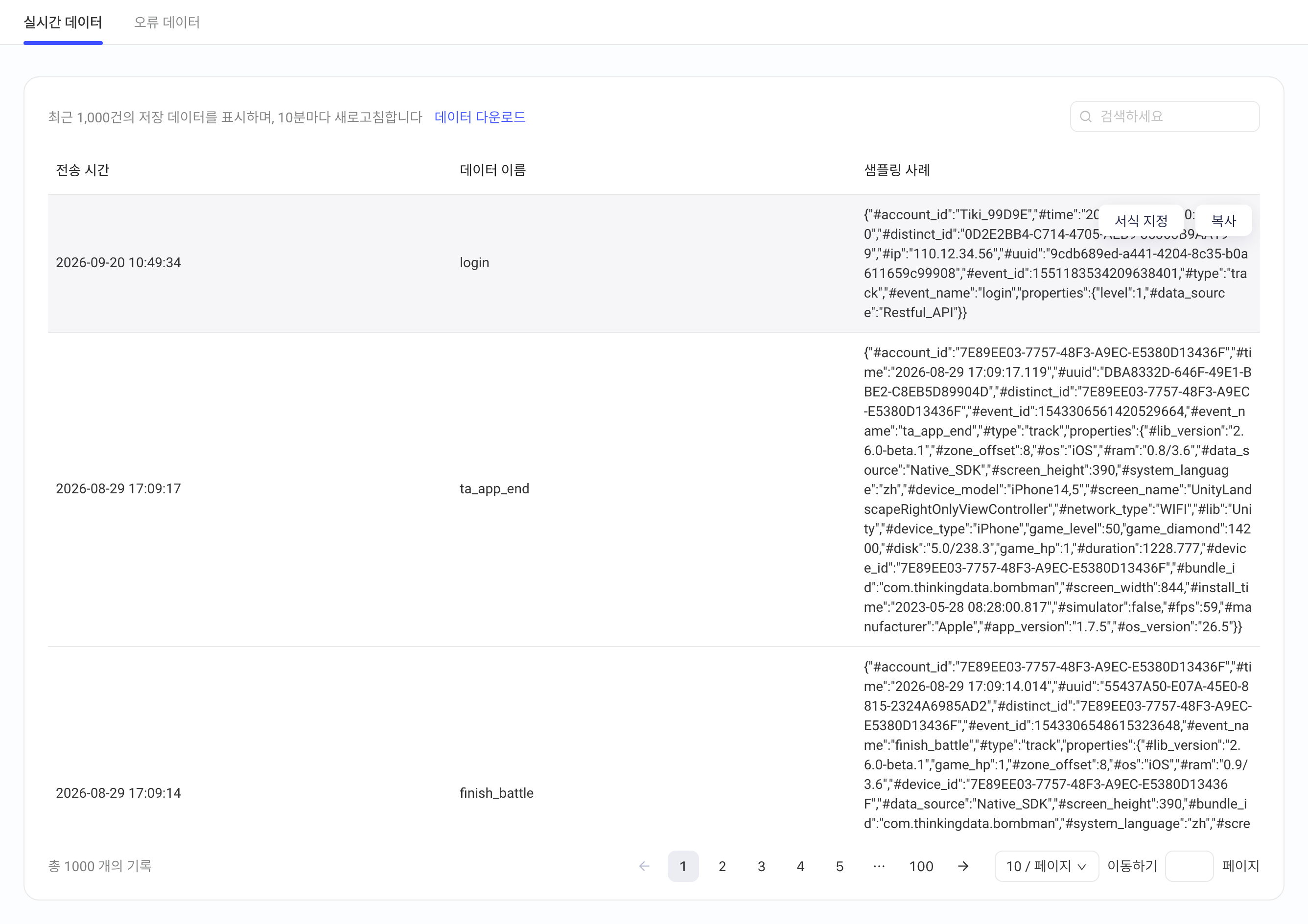
Task: Go to page 3
Action: 761,866
